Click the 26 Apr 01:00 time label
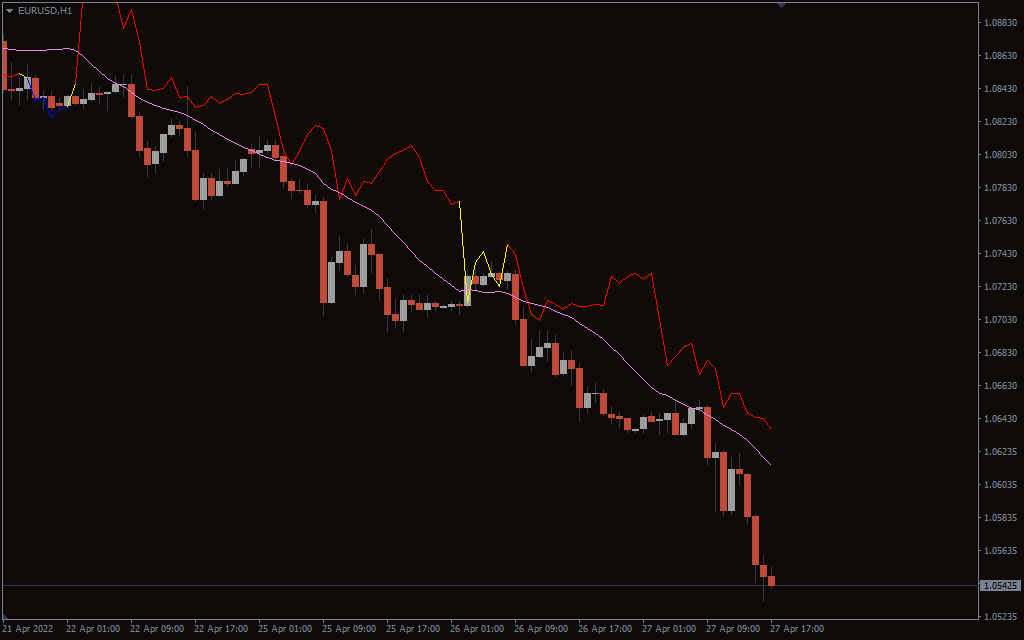Image resolution: width=1024 pixels, height=640 pixels. coord(478,629)
